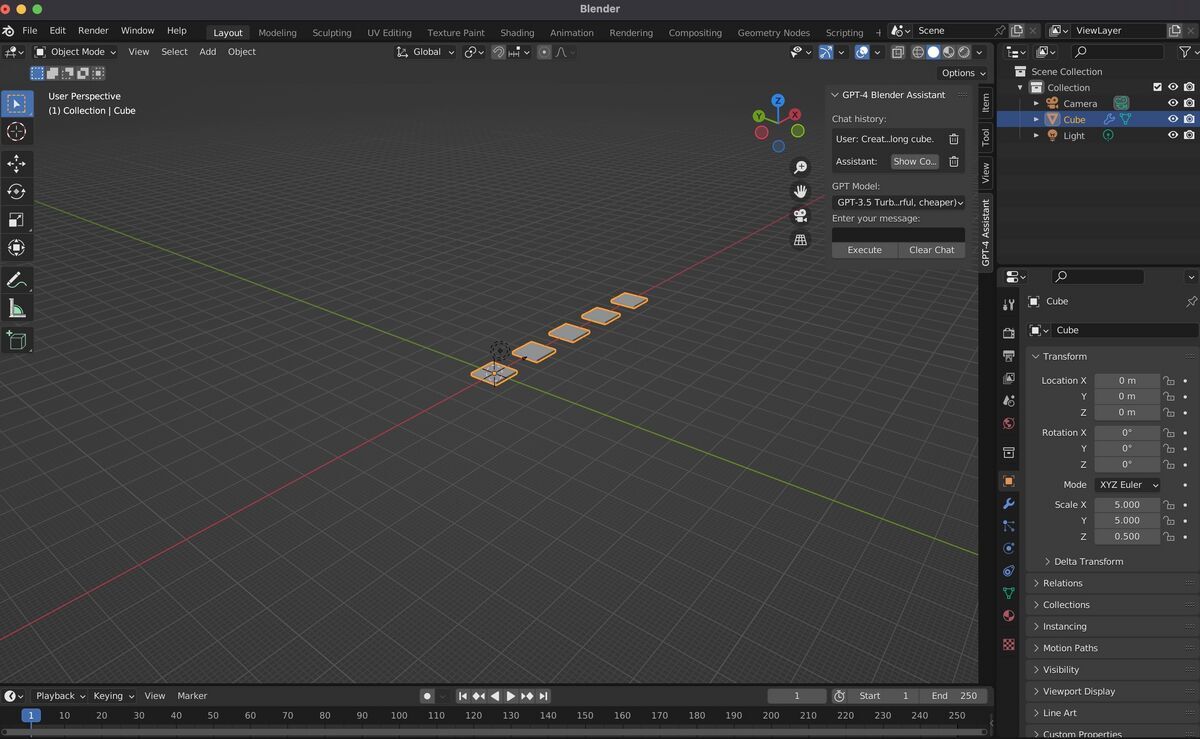Switch to the Shading workspace tab
Screen dimensions: 1200x739
coord(517,32)
